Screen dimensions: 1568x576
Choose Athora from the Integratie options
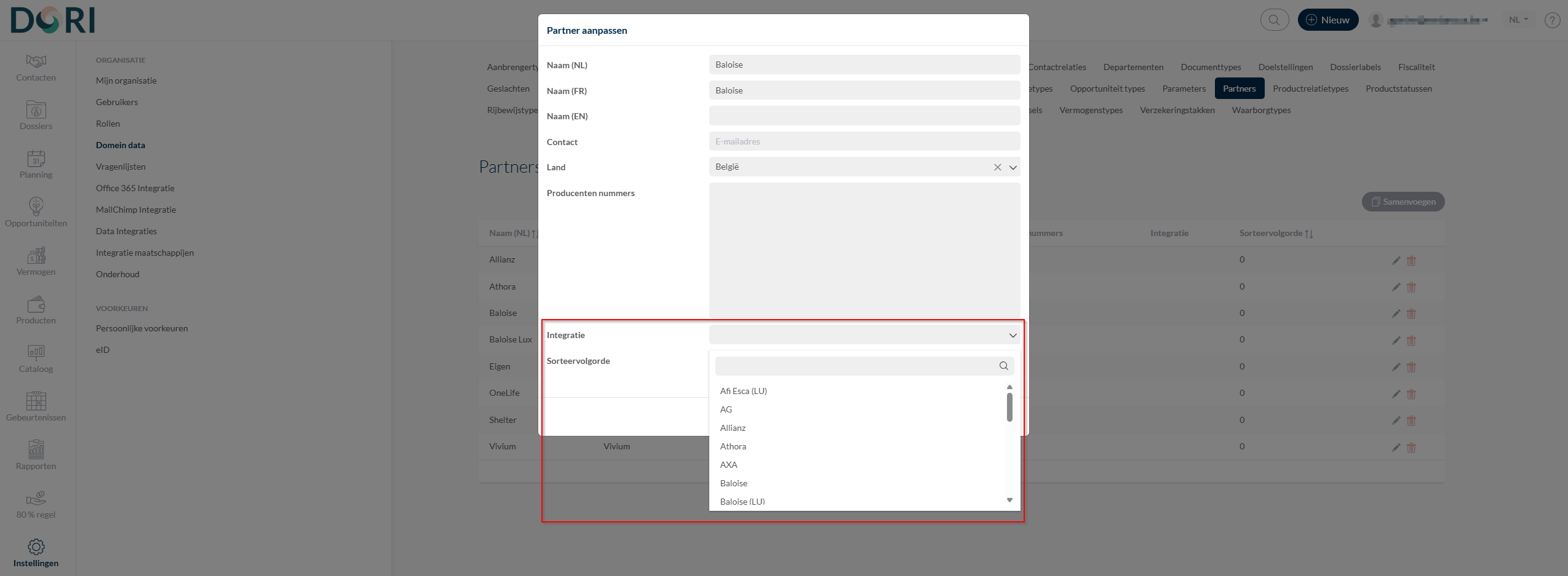733,446
